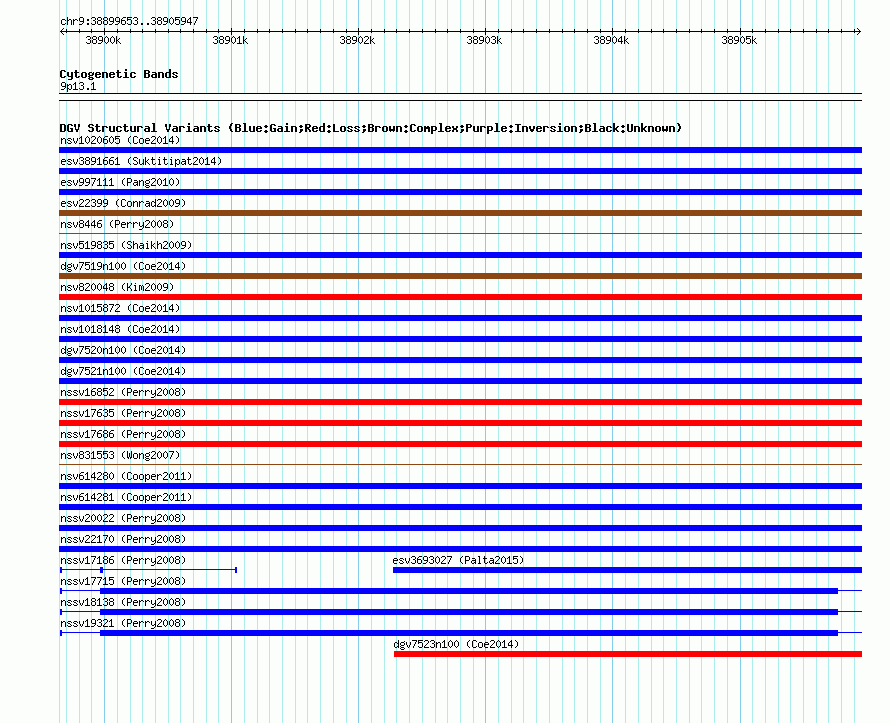Image resolution: width=890 pixels, height=723 pixels.
Task: Open variant dgv7521n100 (Coe2014) label
Action: pos(123,371)
